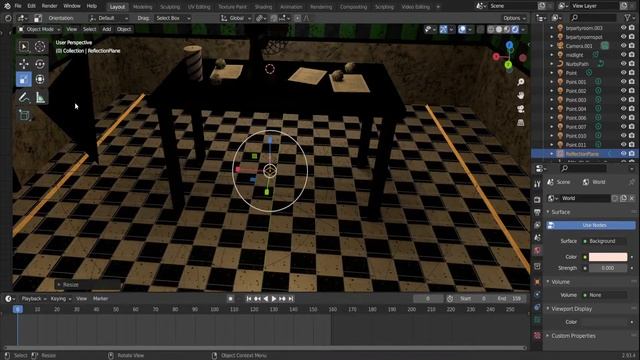640x360 pixels.
Task: Click the Surface Background shader field
Action: tap(605, 241)
